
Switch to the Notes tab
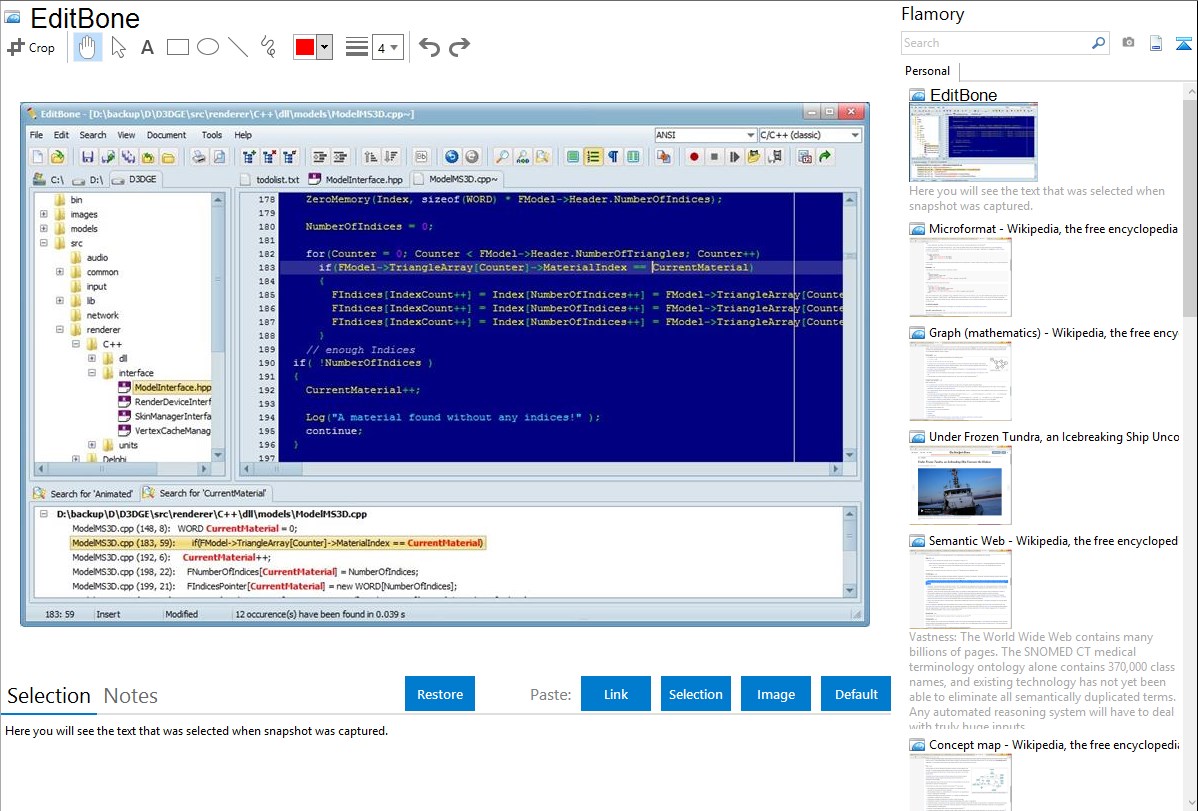pyautogui.click(x=130, y=696)
